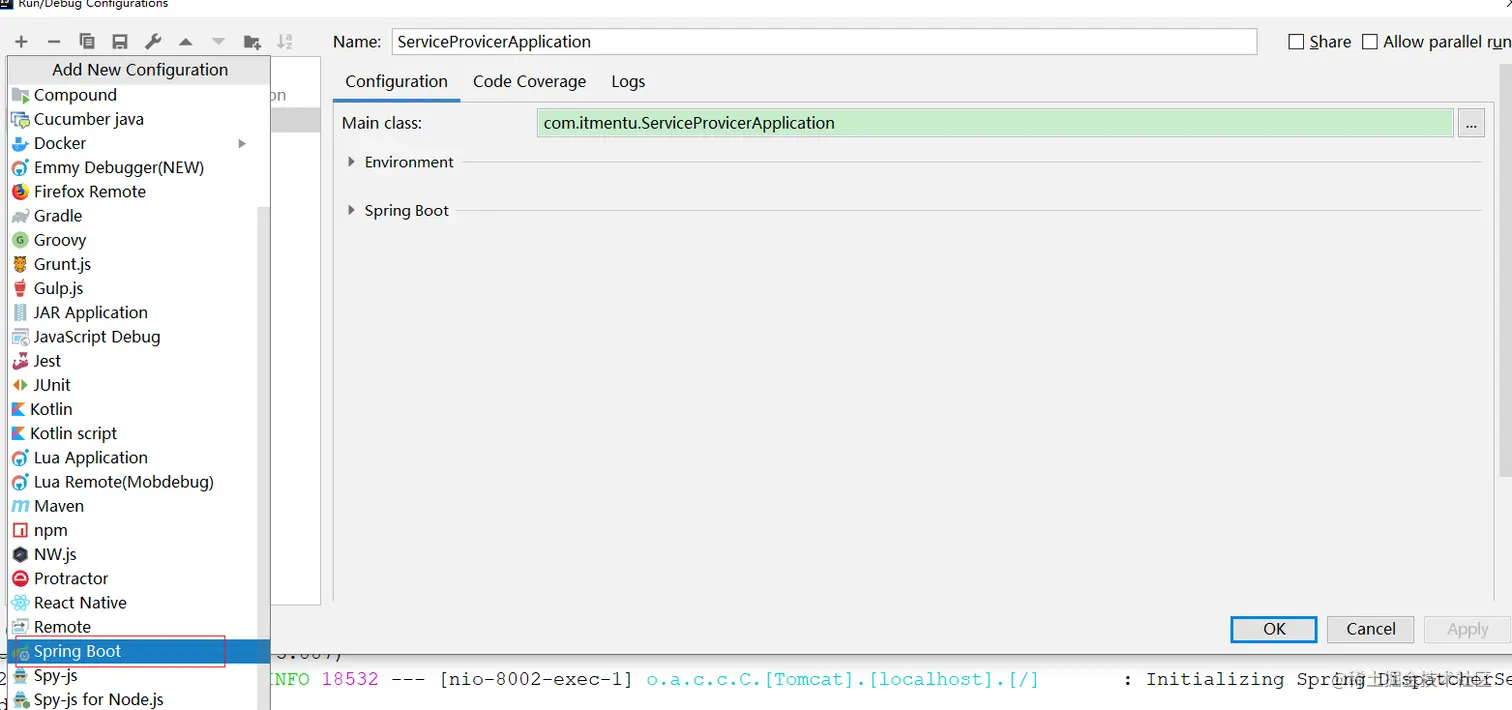
Task: Click the Move Down arrow icon
Action: click(219, 41)
